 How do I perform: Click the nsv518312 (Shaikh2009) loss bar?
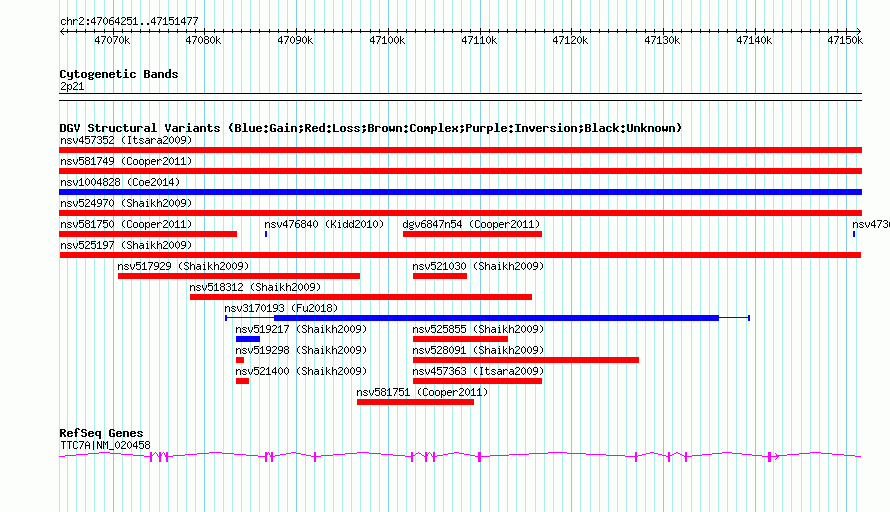click(361, 297)
